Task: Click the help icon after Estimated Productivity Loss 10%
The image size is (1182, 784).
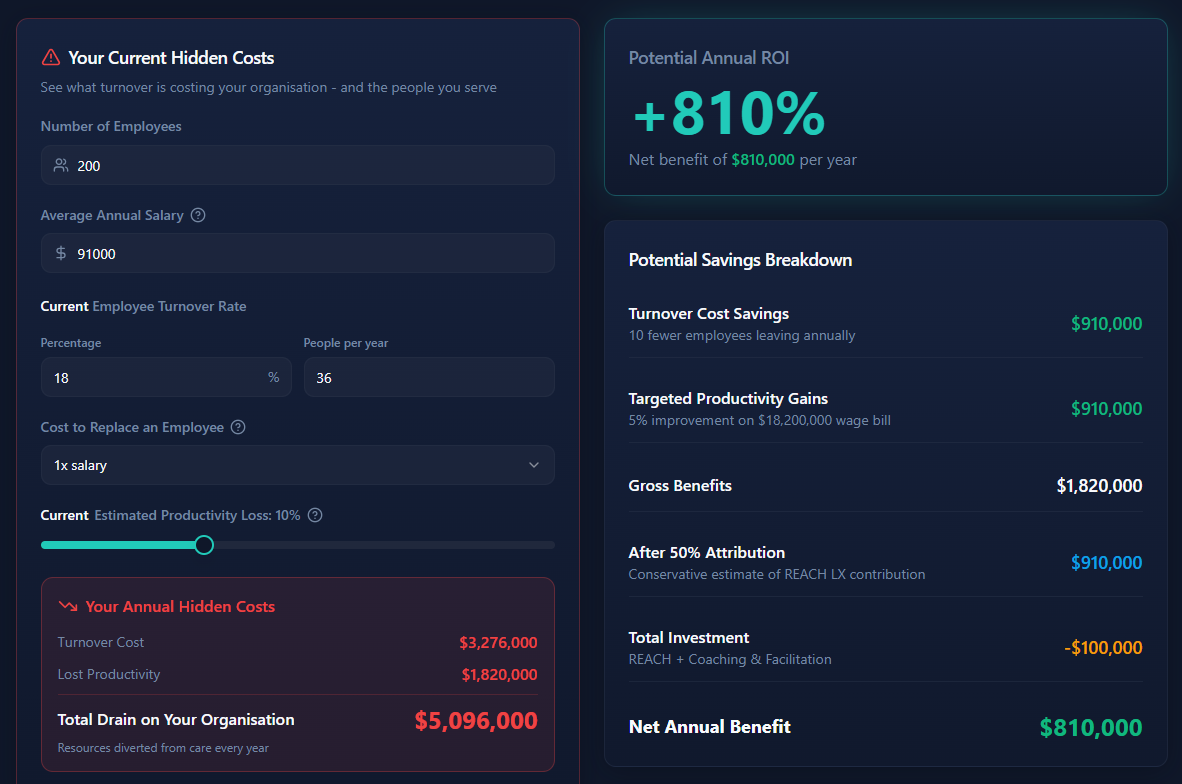Action: 314,515
